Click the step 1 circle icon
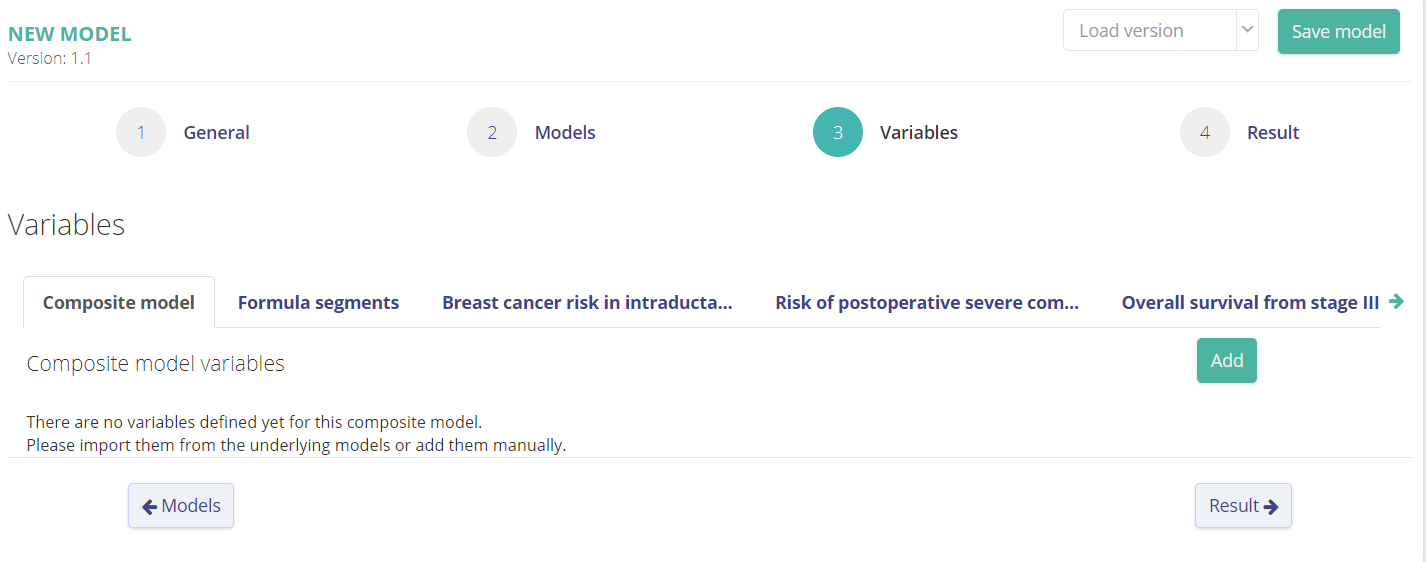 (141, 132)
